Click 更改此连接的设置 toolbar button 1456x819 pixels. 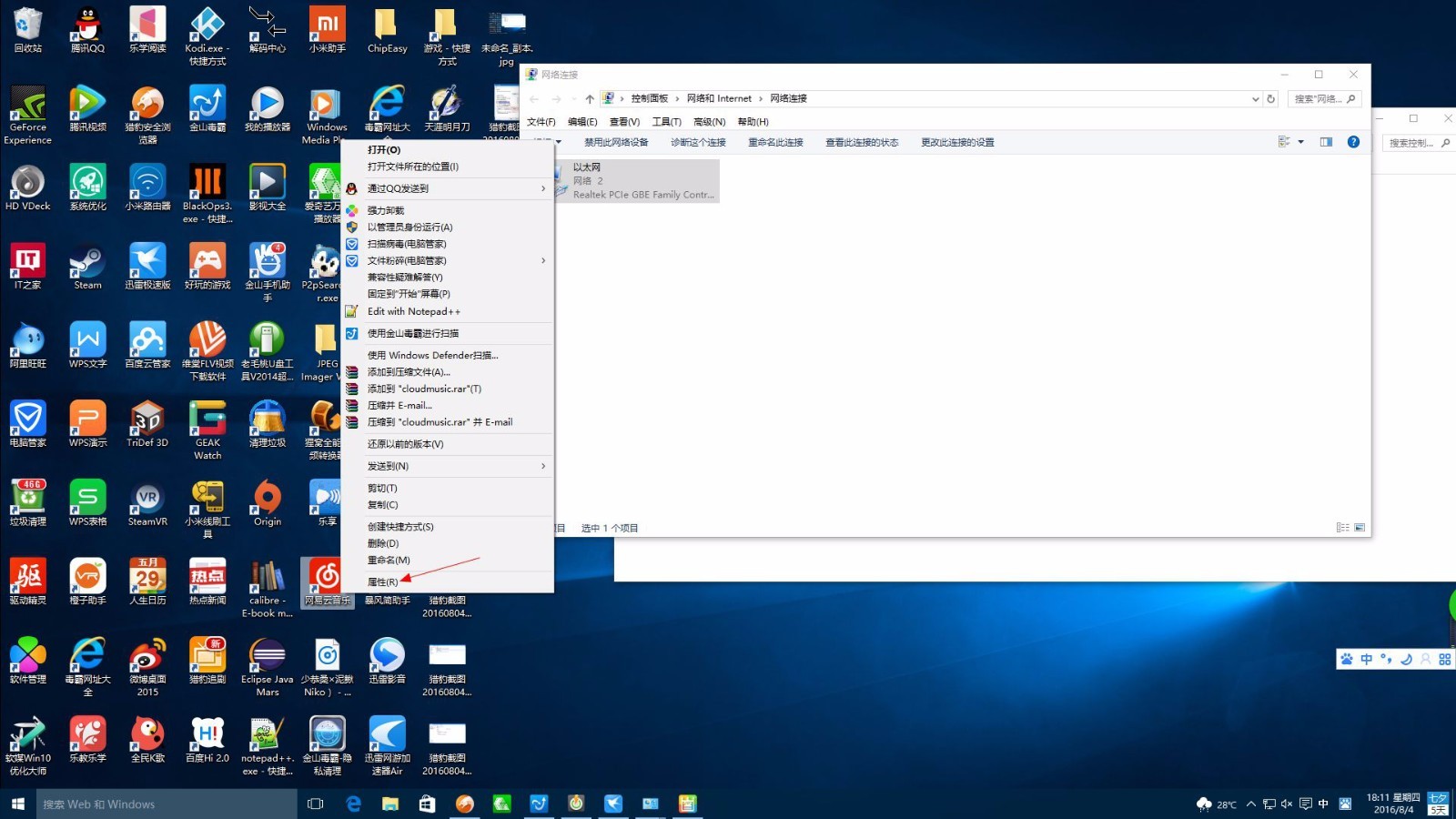tap(956, 143)
